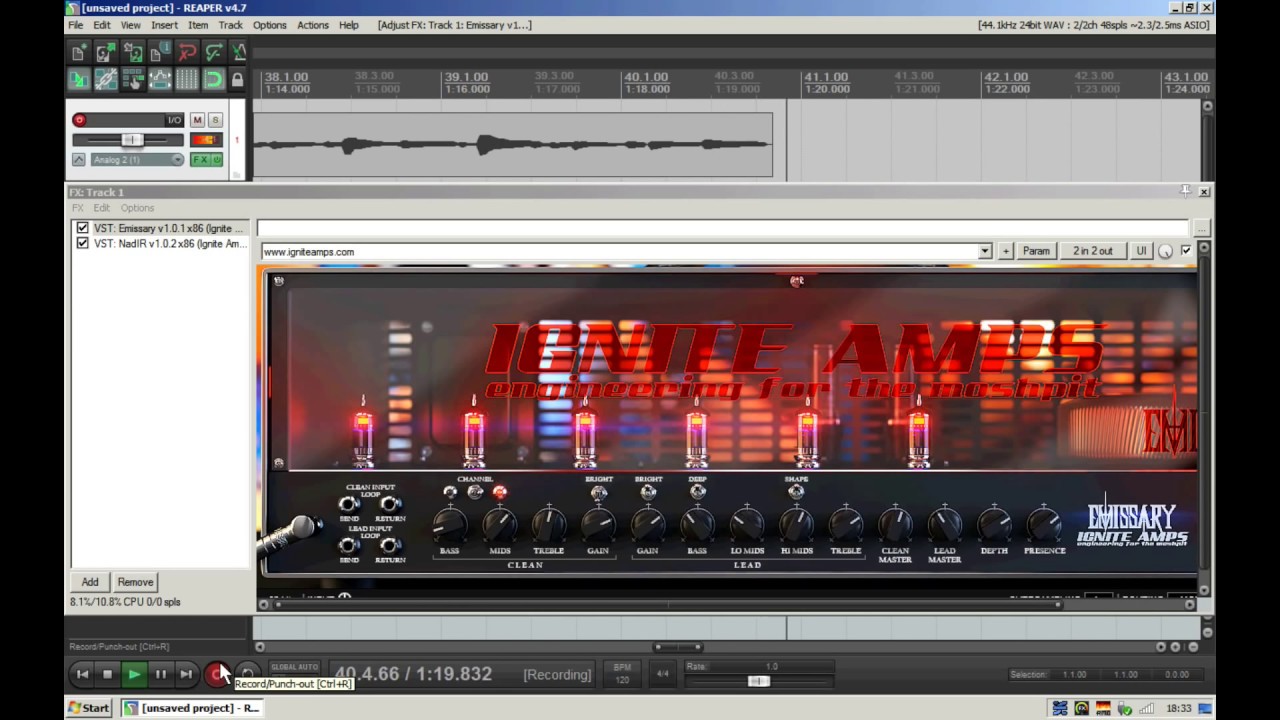
Task: Open preset dropdown showing www.igniteamps.com
Action: coord(985,251)
